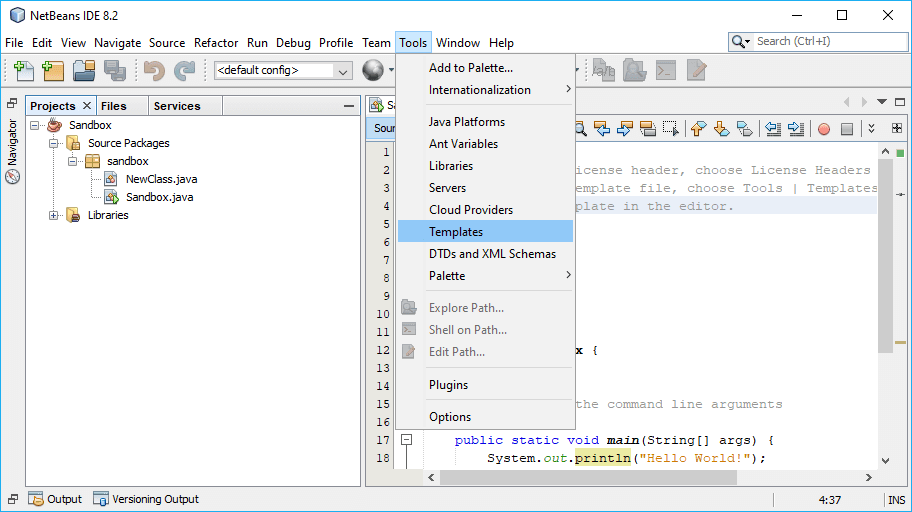Viewport: 912px width, 512px height.
Task: Click the Shift Line Left editor icon
Action: click(773, 129)
